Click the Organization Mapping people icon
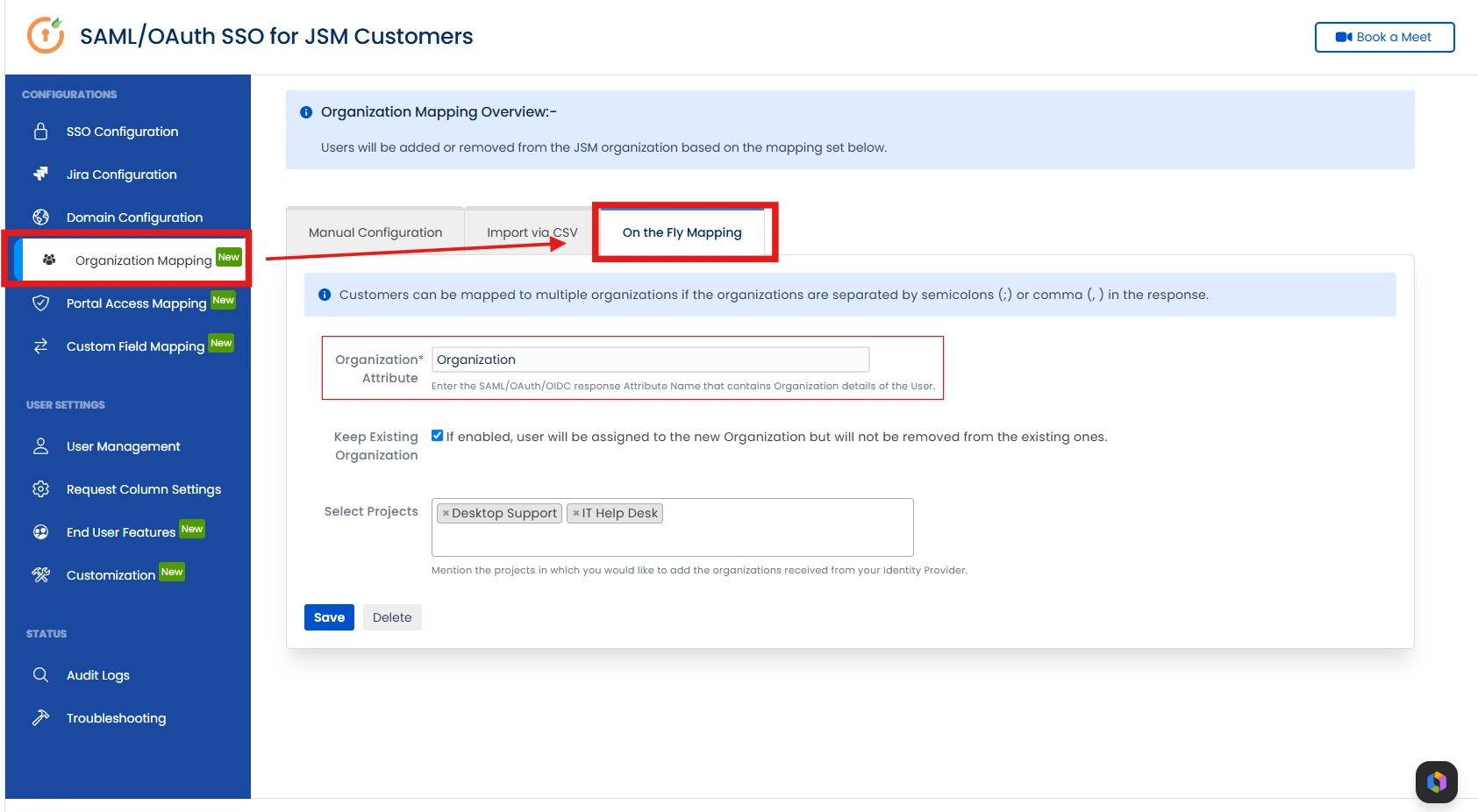1478x812 pixels. (x=49, y=260)
